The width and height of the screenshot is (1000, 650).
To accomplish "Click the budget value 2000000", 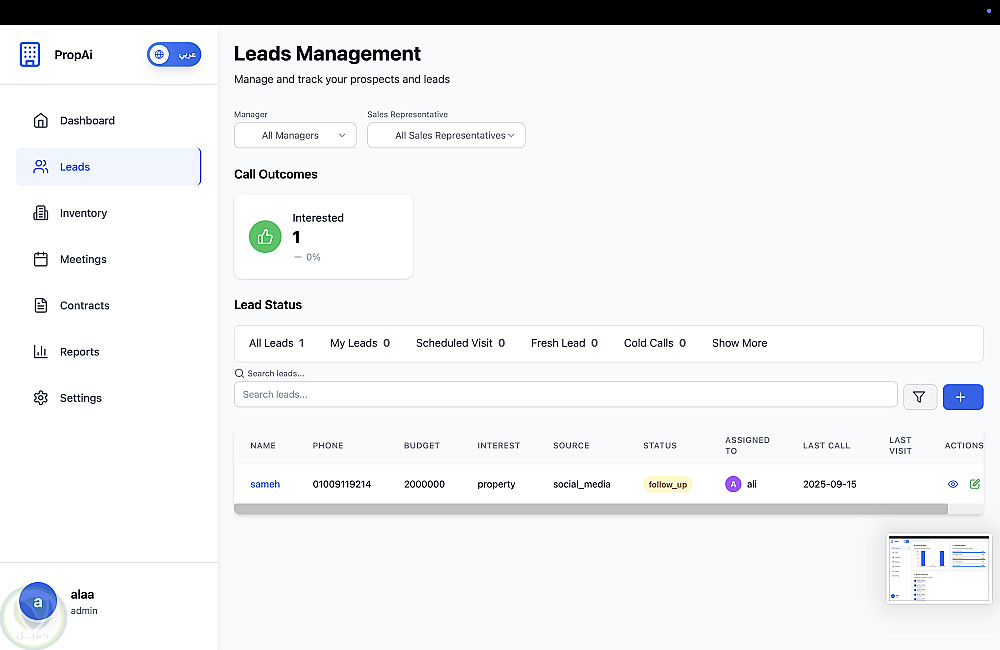I will coord(424,484).
